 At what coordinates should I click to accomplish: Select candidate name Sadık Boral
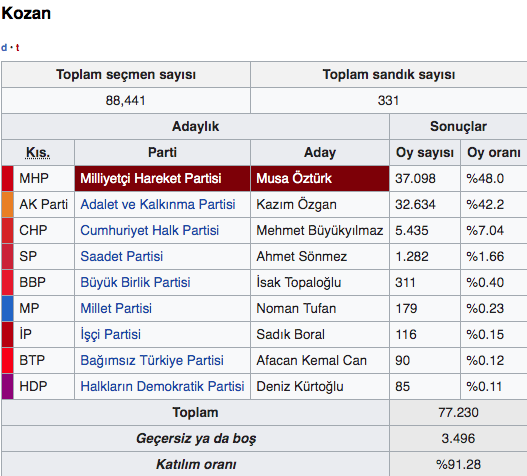click(290, 334)
